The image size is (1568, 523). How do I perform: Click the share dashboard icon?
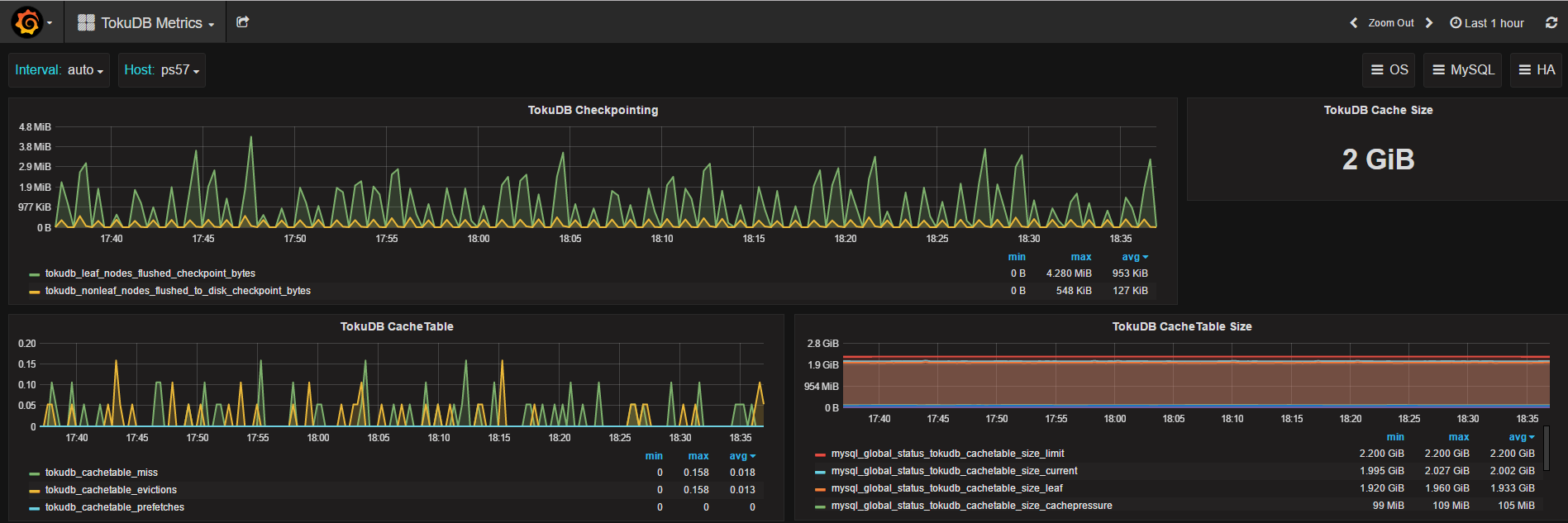[242, 22]
